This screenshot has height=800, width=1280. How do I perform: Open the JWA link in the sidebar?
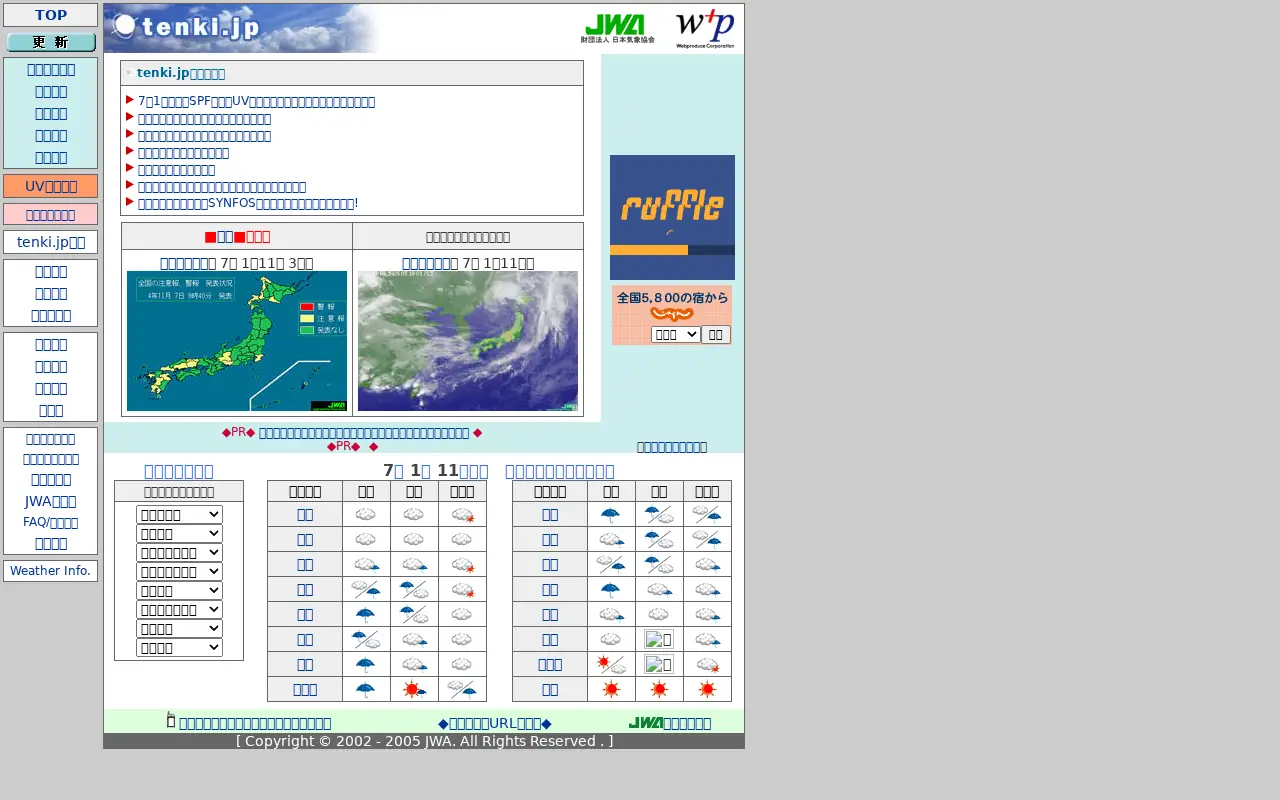click(x=51, y=501)
